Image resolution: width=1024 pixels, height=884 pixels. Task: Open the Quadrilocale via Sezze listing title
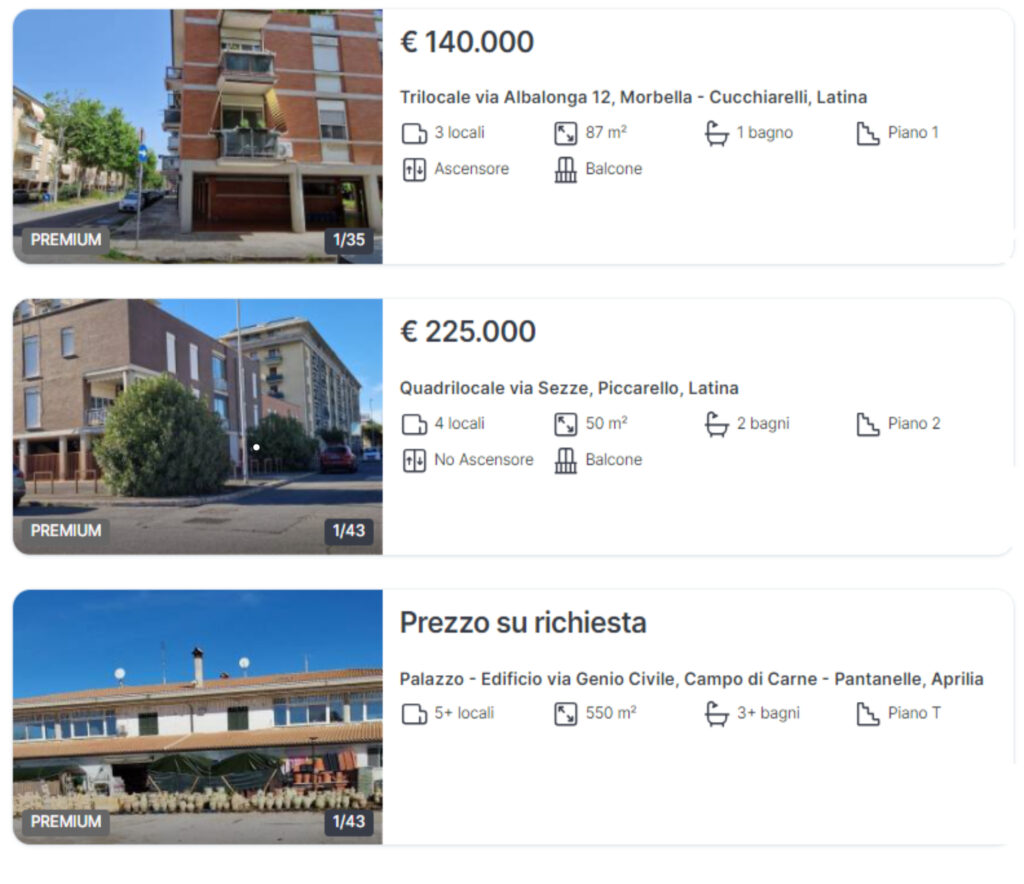pos(569,388)
